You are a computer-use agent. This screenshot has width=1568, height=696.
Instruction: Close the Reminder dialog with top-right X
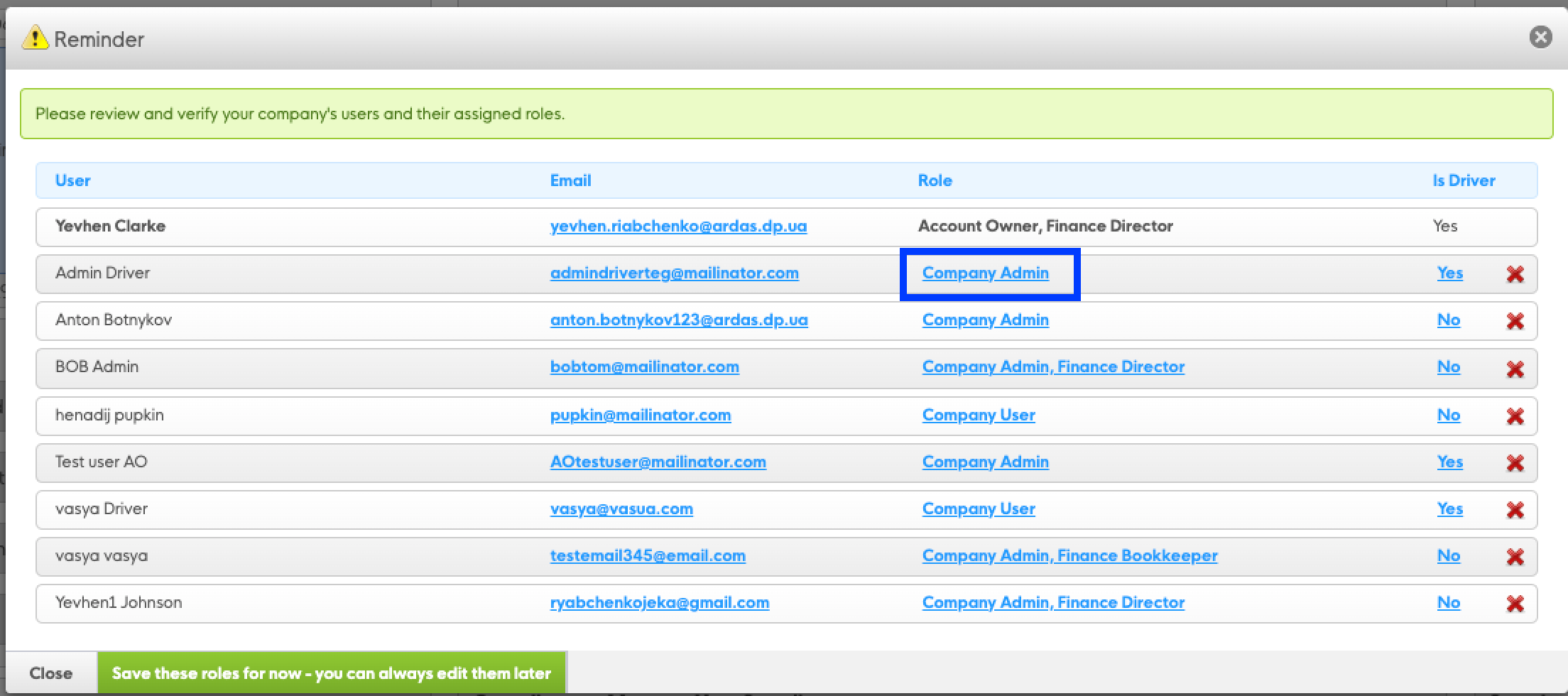[x=1540, y=37]
